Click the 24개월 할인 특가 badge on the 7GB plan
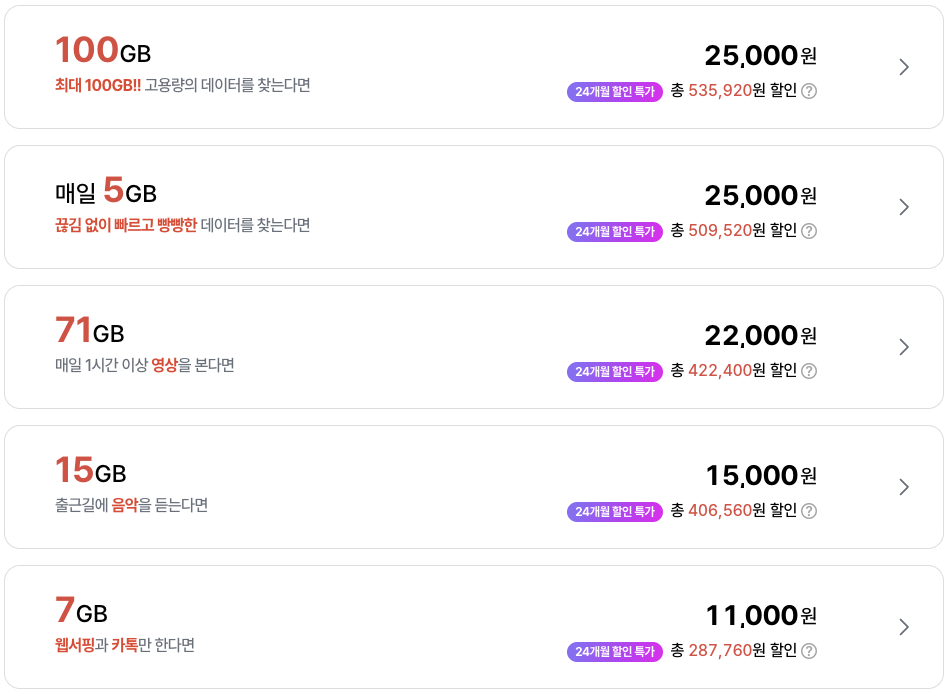 614,651
